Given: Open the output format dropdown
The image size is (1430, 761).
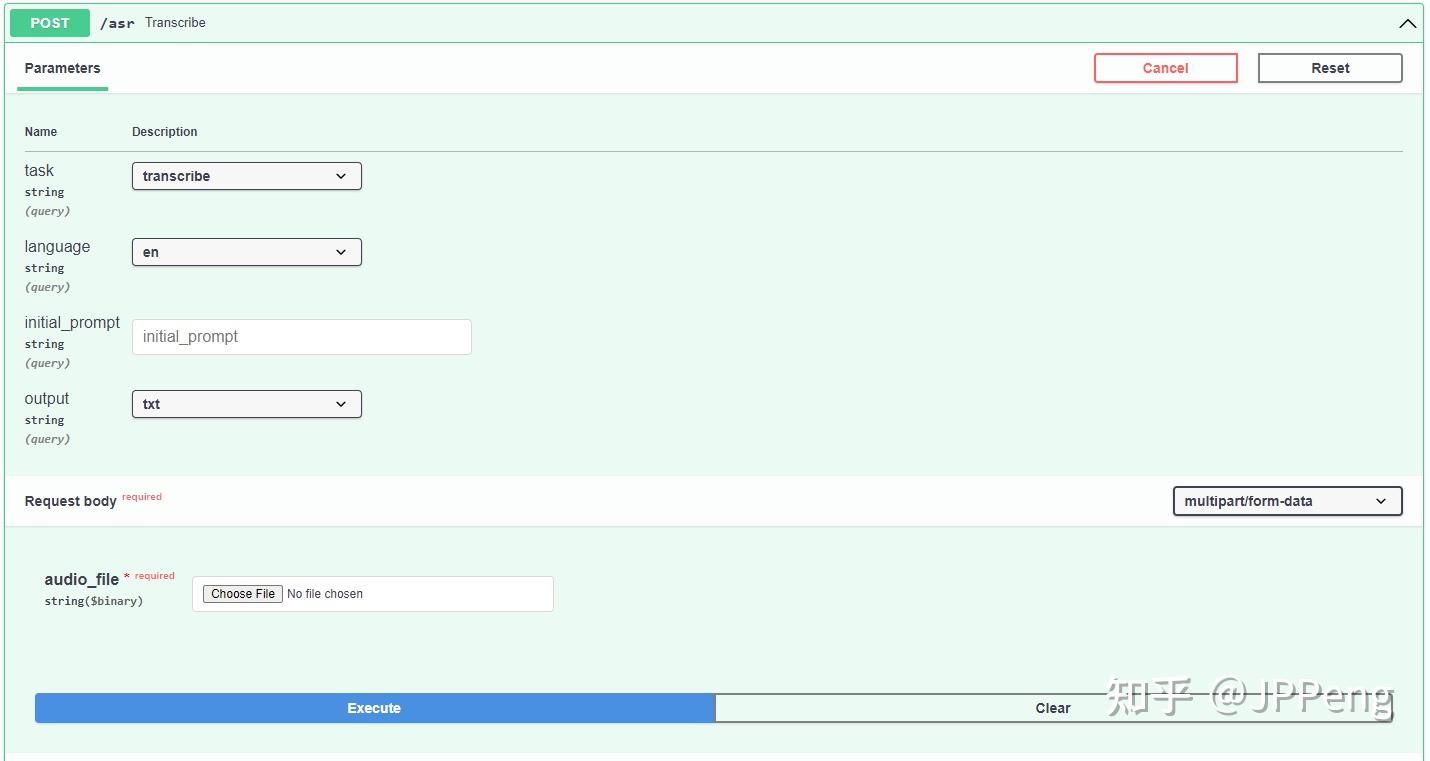Looking at the screenshot, I should point(246,404).
